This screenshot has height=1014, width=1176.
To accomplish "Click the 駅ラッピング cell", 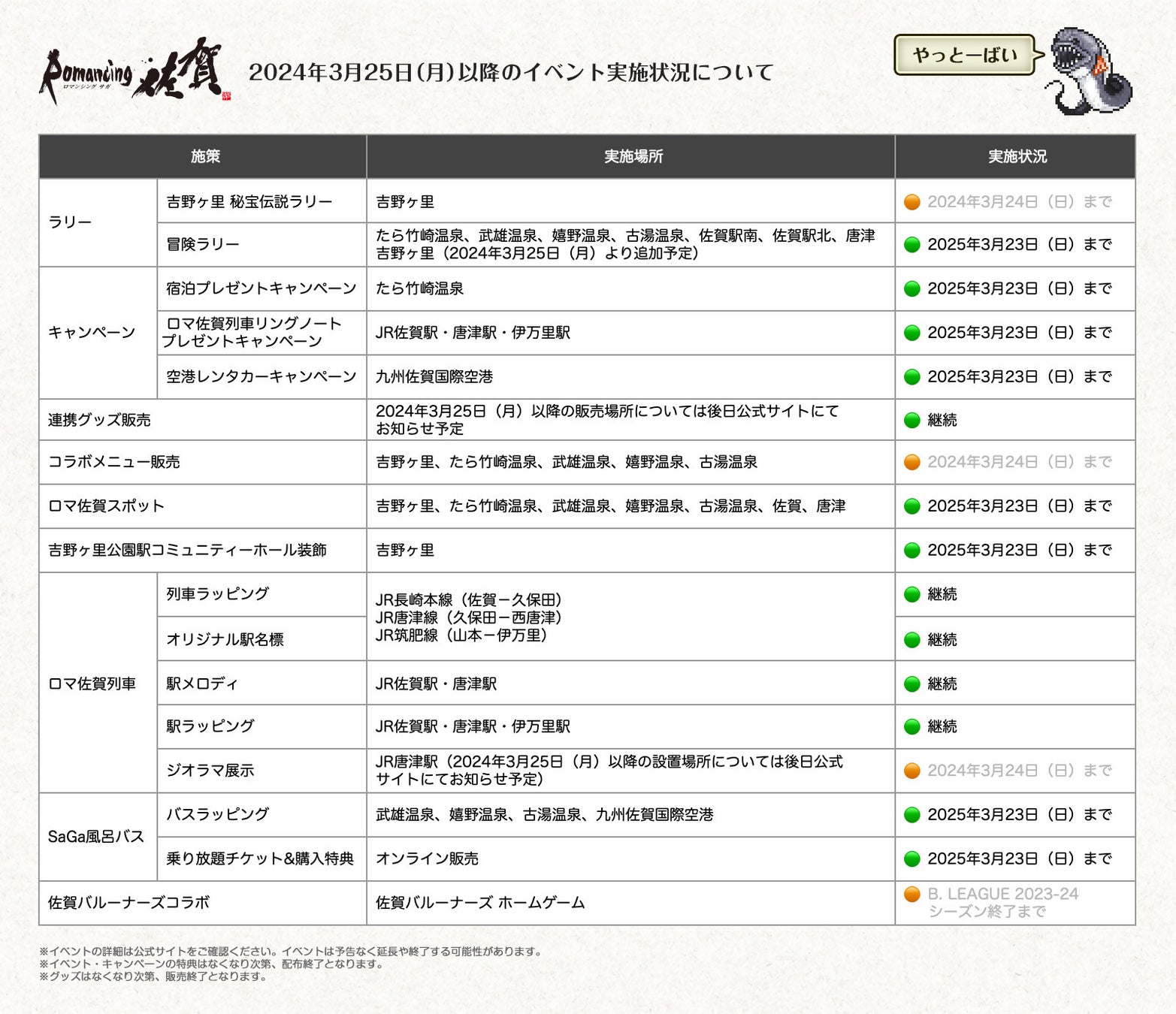I will (x=262, y=726).
